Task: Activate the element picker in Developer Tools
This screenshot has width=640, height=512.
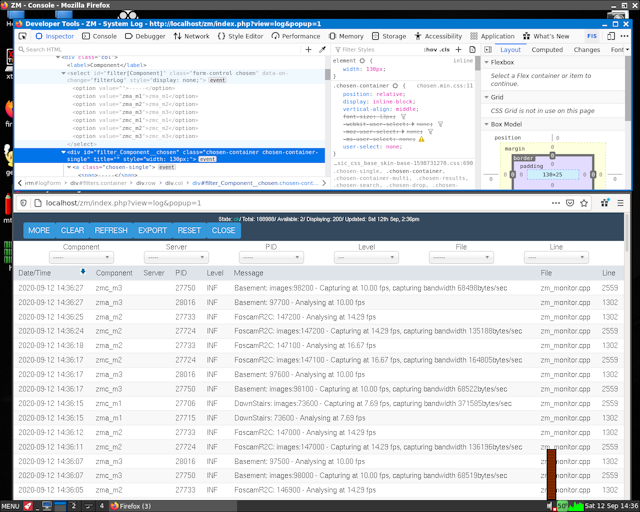Action: coord(22,36)
